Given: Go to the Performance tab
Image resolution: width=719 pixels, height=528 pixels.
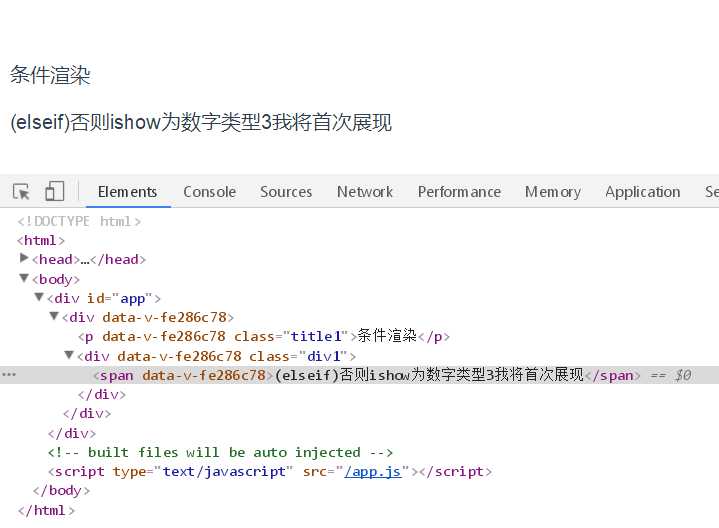Looking at the screenshot, I should [x=459, y=192].
